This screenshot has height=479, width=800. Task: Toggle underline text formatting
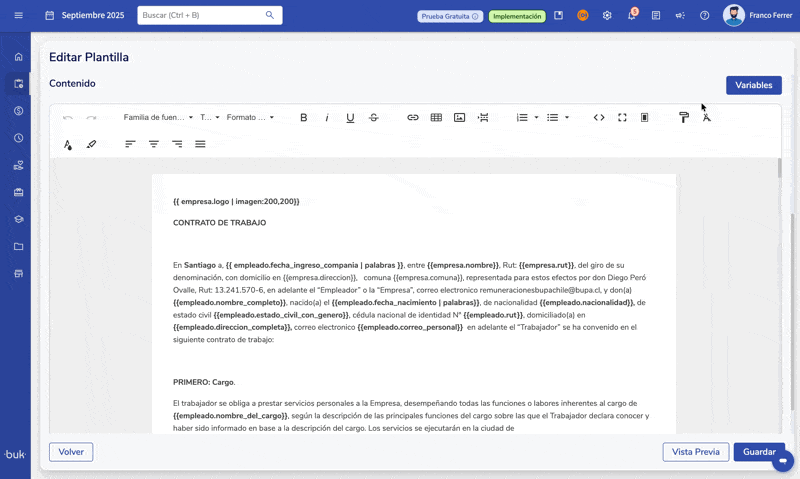click(x=350, y=118)
